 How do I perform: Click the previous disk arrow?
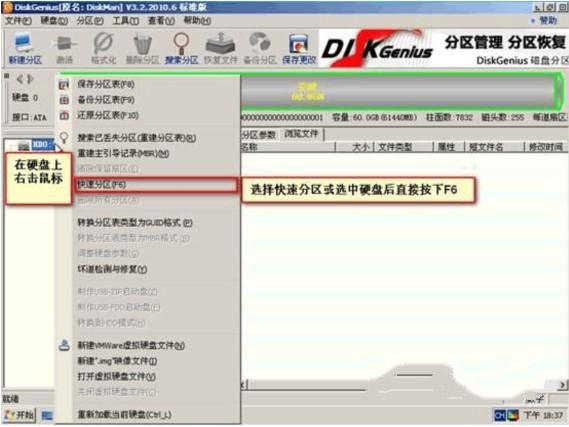(x=20, y=78)
